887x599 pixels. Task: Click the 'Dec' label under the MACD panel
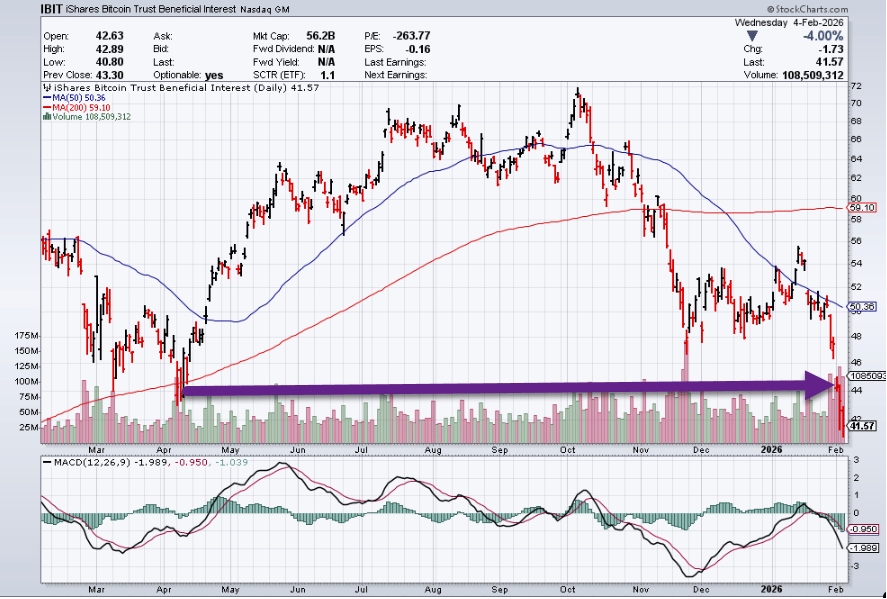[x=701, y=589]
